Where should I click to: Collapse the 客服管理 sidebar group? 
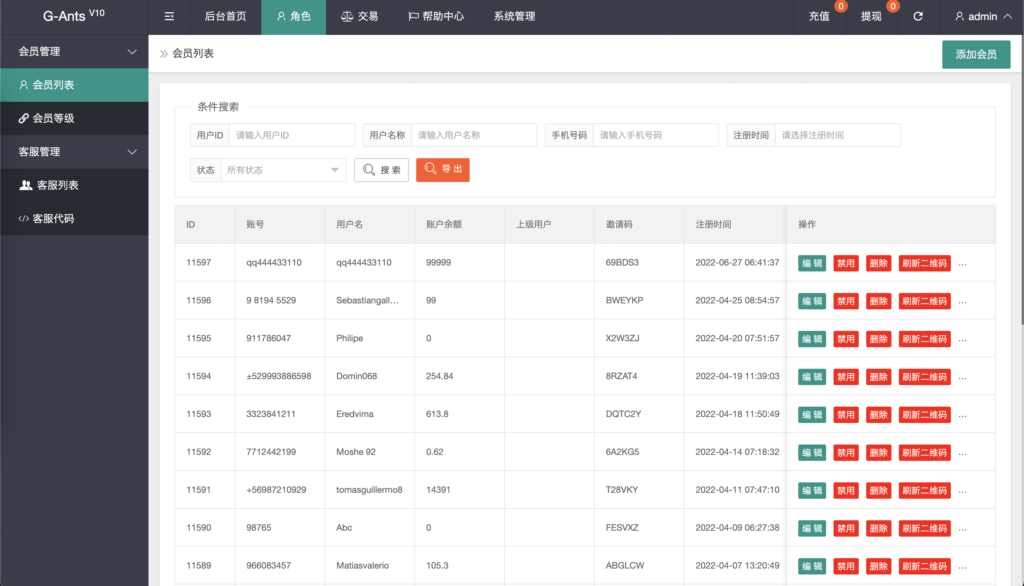point(74,152)
